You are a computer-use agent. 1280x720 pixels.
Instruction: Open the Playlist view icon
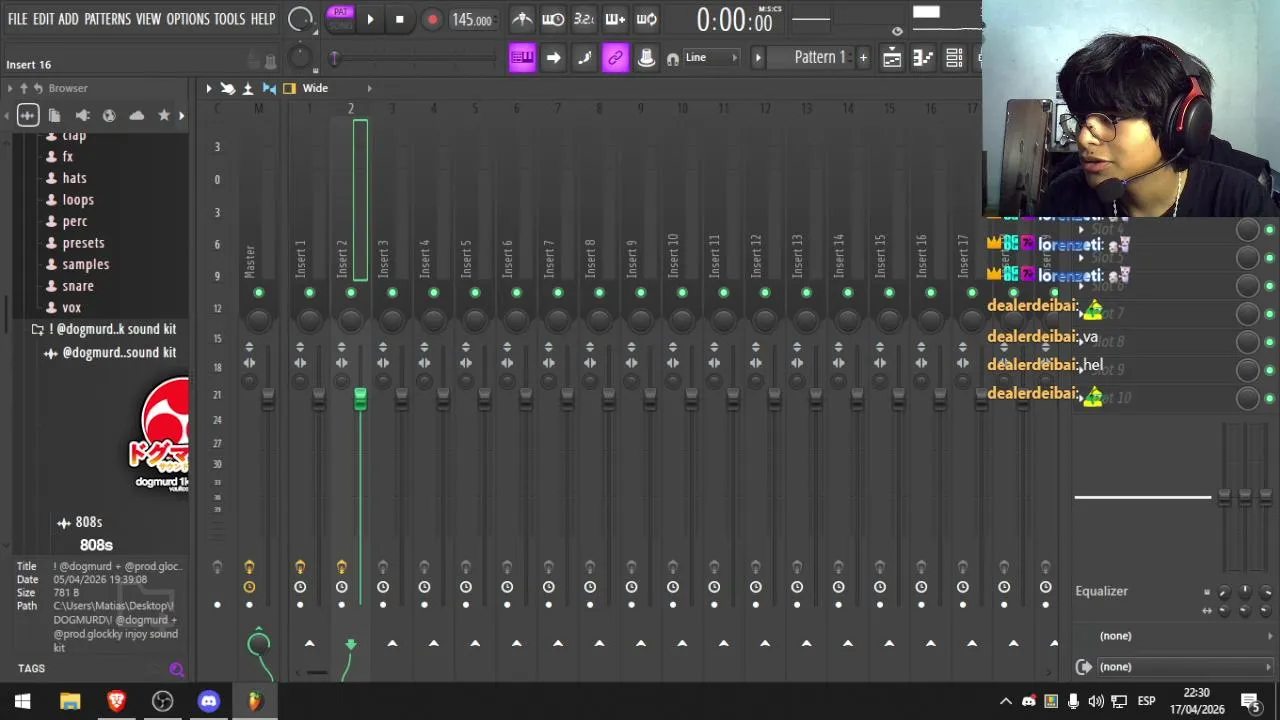pyautogui.click(x=892, y=58)
